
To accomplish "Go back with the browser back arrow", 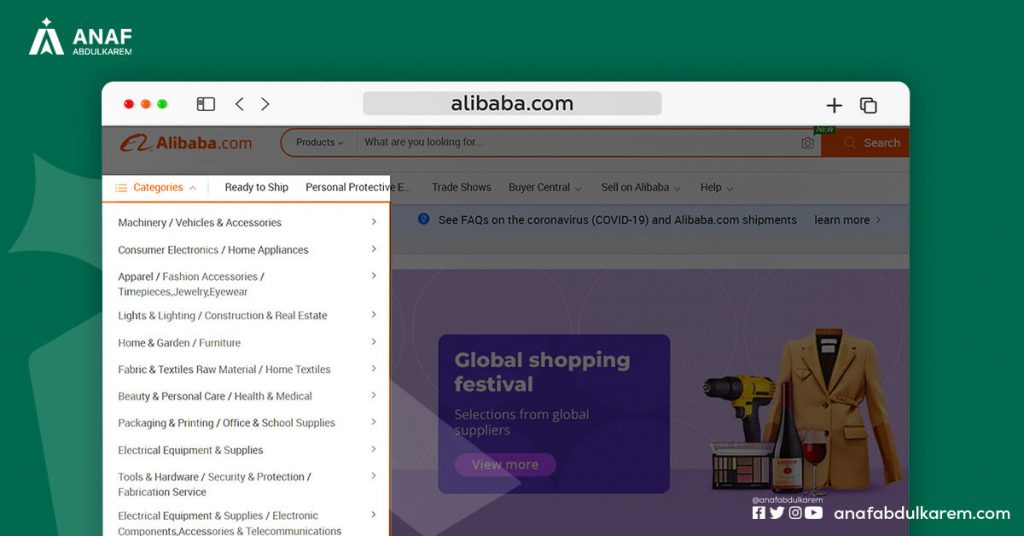I will coord(240,104).
